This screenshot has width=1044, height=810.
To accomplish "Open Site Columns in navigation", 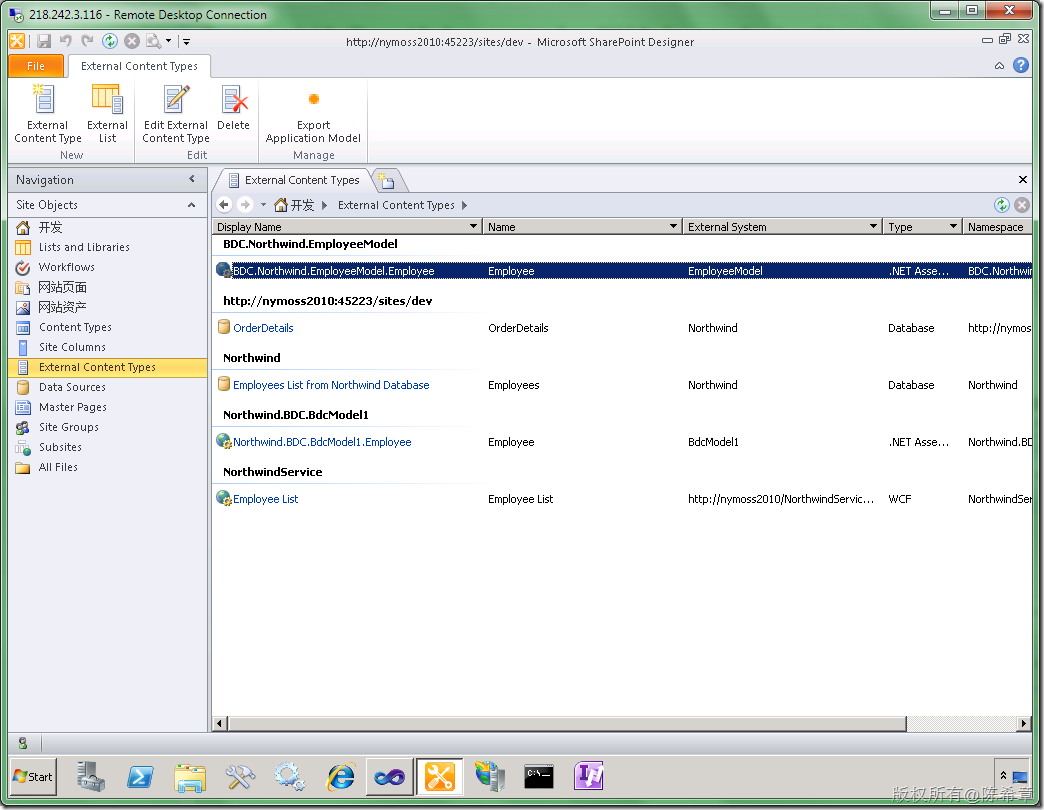I will pyautogui.click(x=72, y=347).
